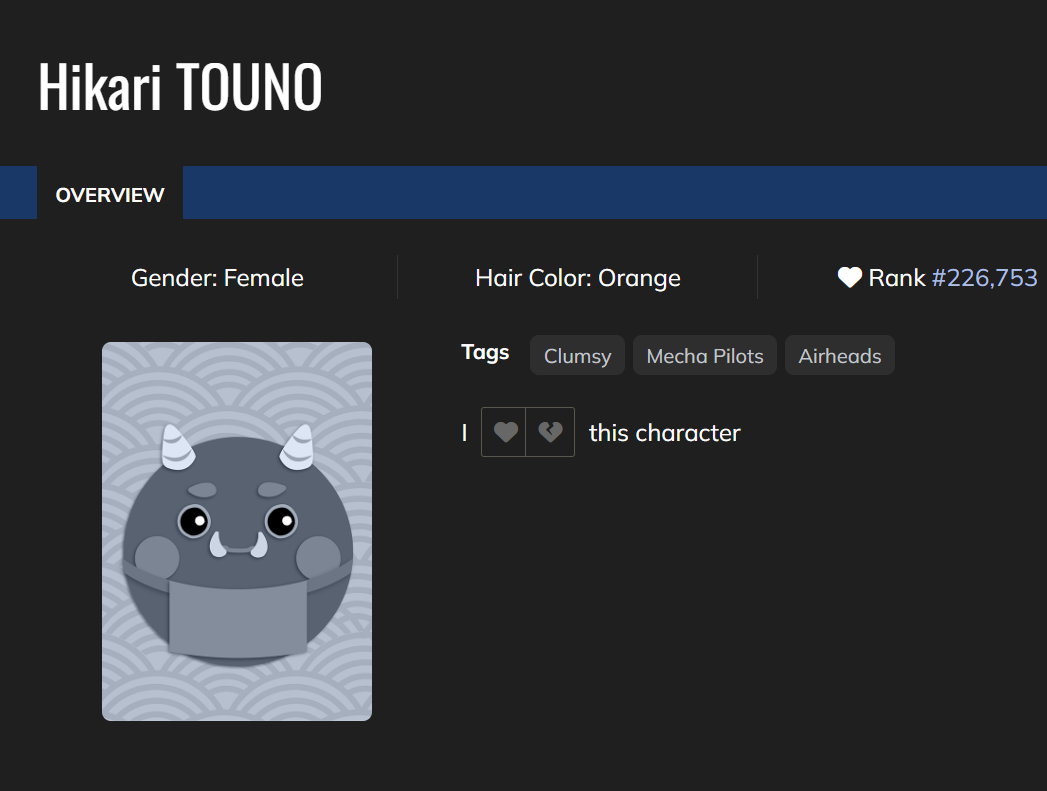Click the "this character" text
Image resolution: width=1047 pixels, height=791 pixels.
click(665, 433)
